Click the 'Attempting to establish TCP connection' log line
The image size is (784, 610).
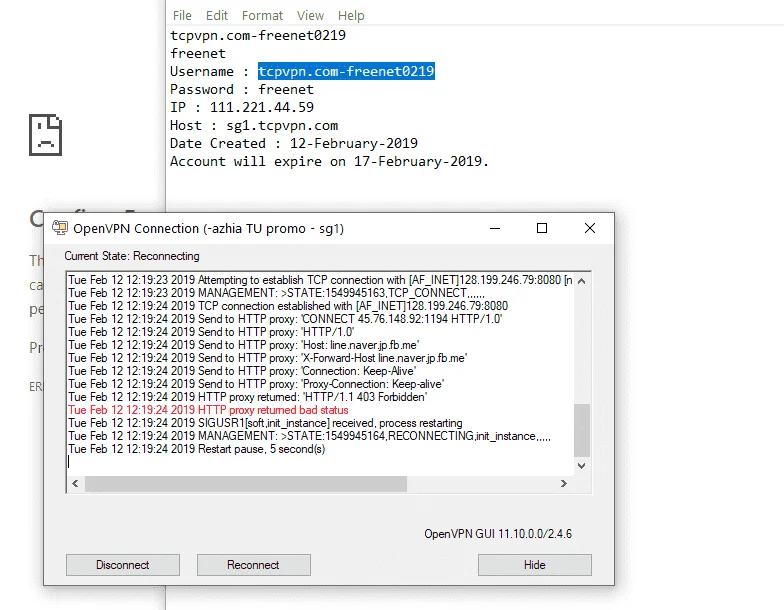tap(320, 280)
